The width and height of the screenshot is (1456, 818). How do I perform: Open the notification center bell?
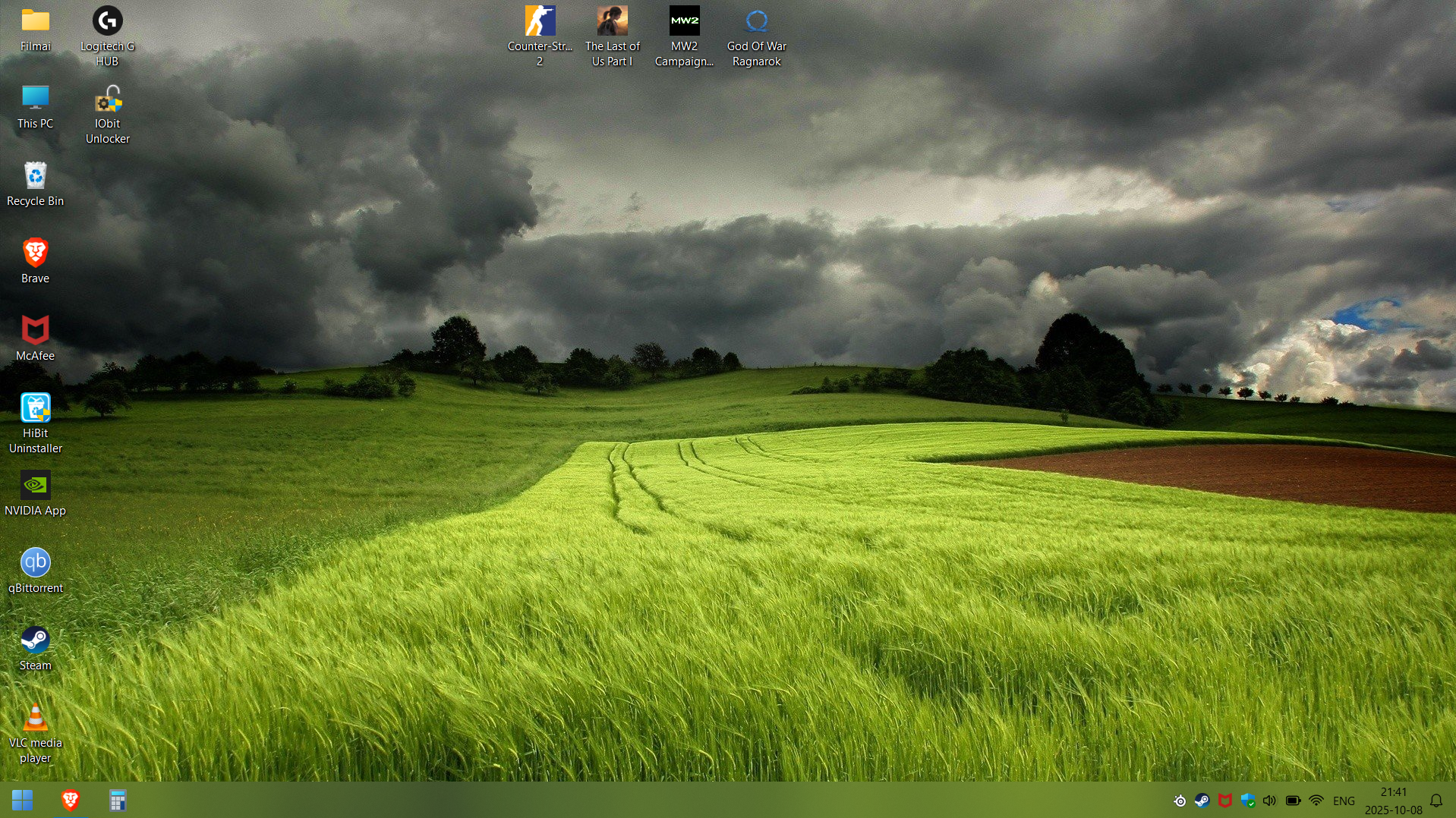1436,801
